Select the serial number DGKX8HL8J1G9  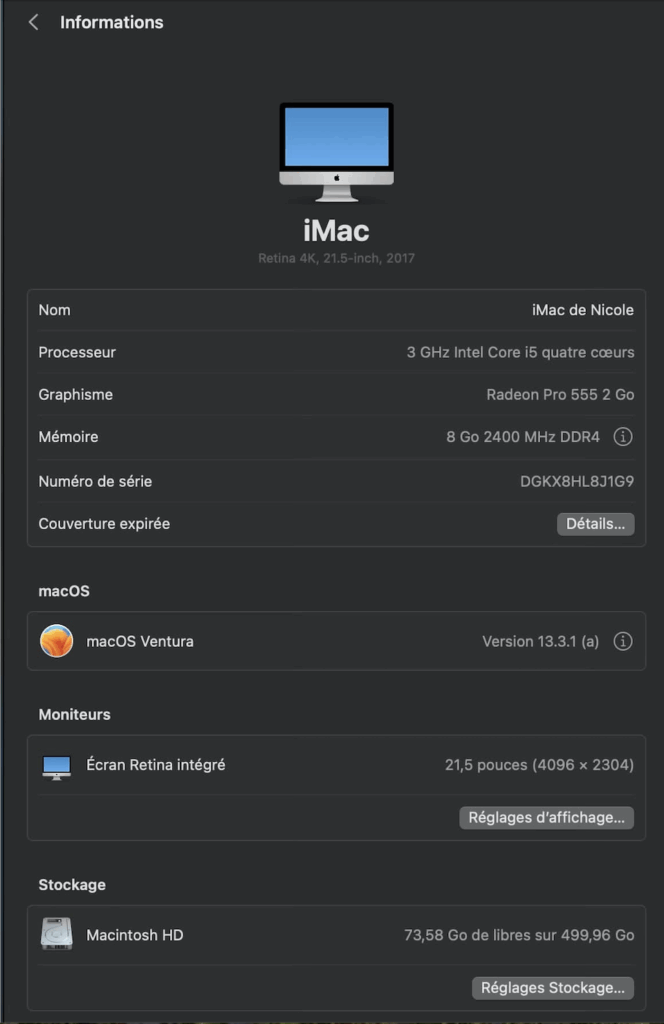[577, 481]
